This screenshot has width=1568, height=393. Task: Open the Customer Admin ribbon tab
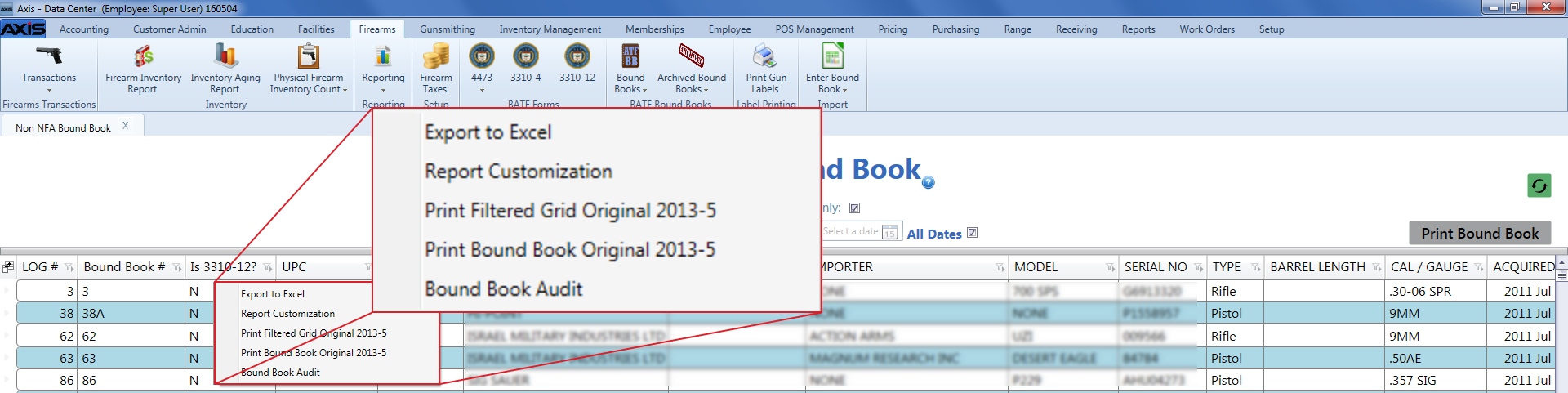(x=170, y=29)
